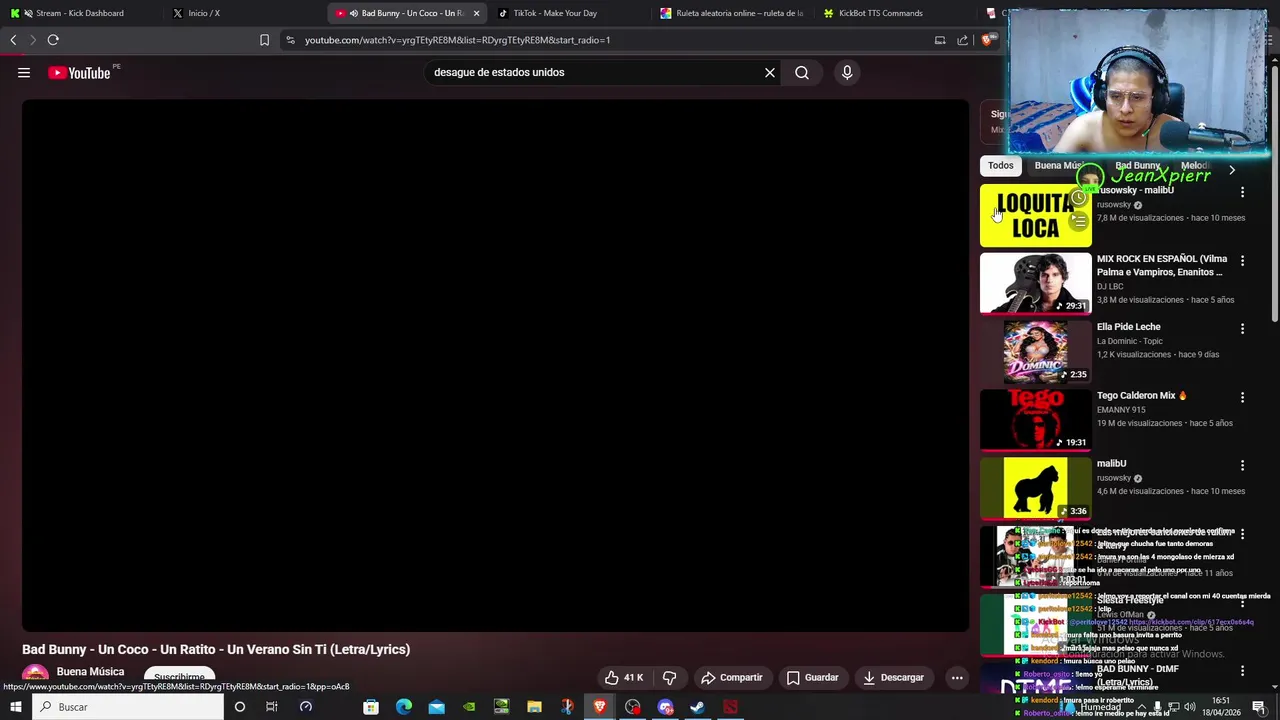
Task: Show more filter chips with right arrow
Action: 1232,170
